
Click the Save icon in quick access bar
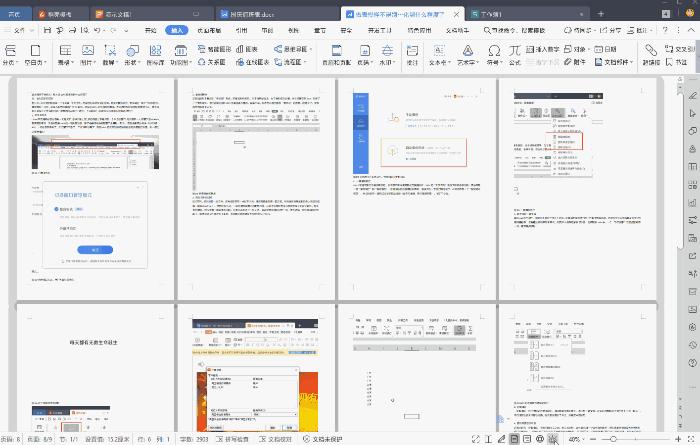[48, 30]
